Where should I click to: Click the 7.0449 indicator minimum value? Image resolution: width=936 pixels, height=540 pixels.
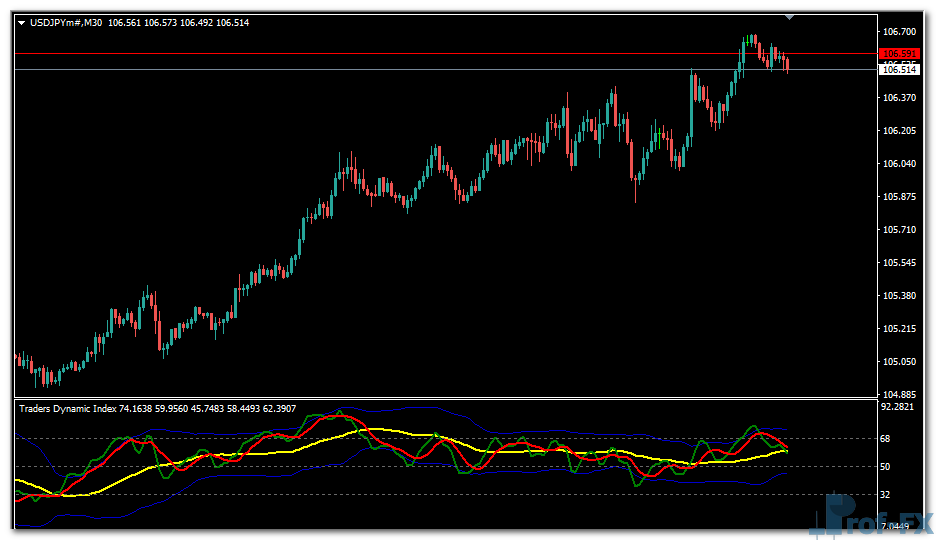897,525
